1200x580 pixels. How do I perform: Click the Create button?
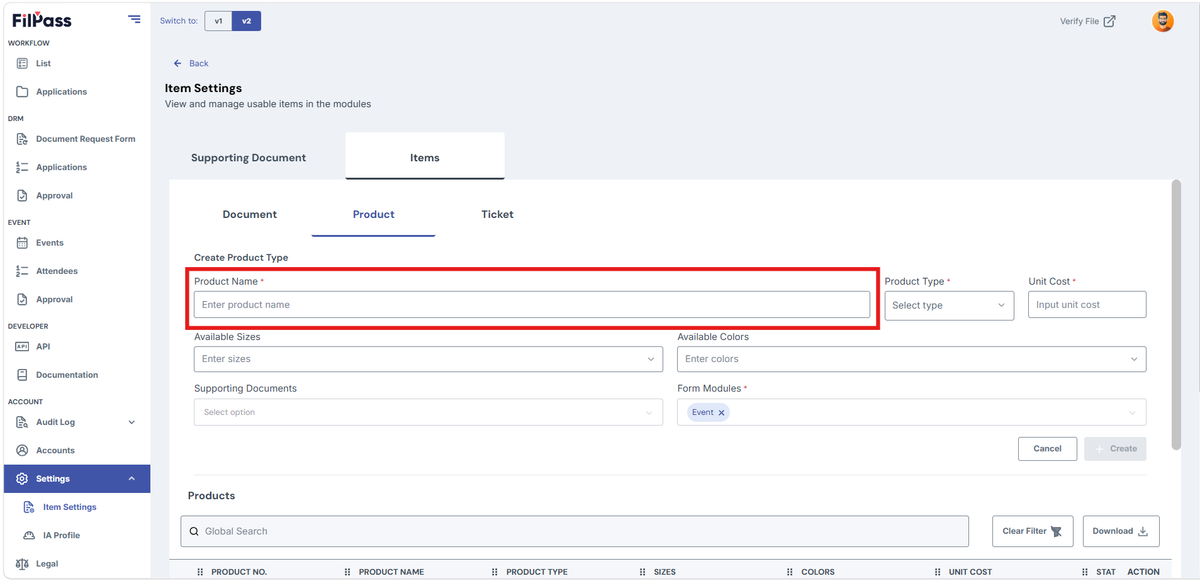[x=1115, y=449]
